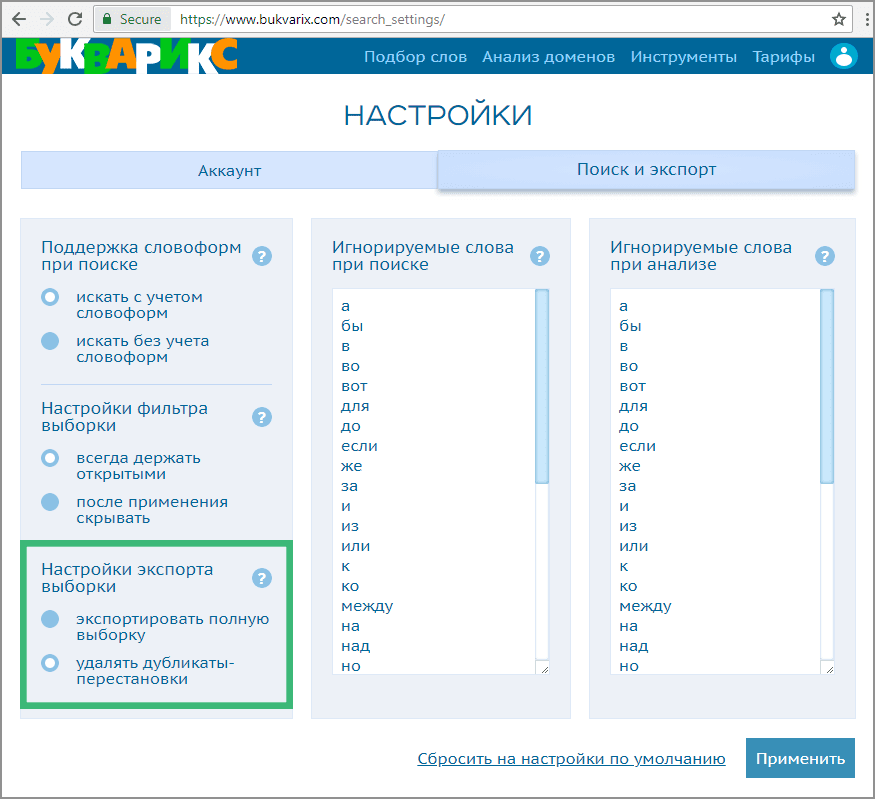
Task: Select после применения скрывать
Action: point(50,502)
